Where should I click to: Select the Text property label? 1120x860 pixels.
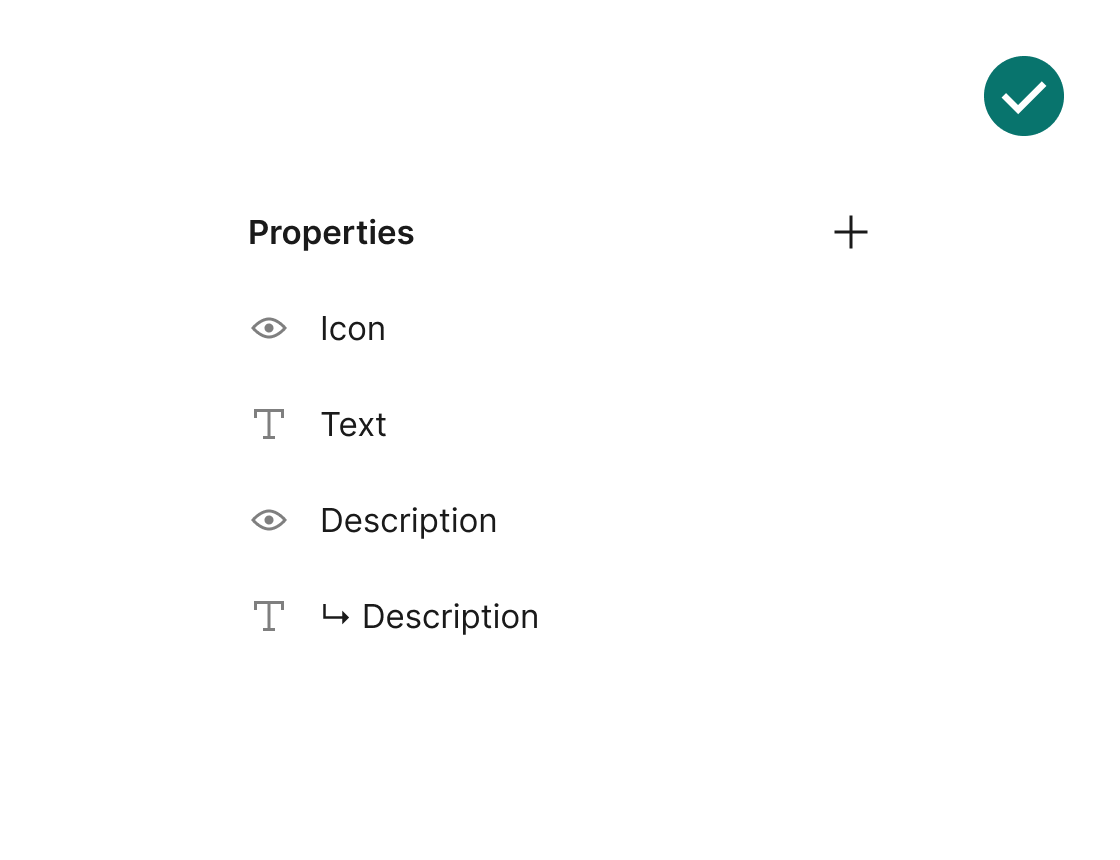coord(353,424)
